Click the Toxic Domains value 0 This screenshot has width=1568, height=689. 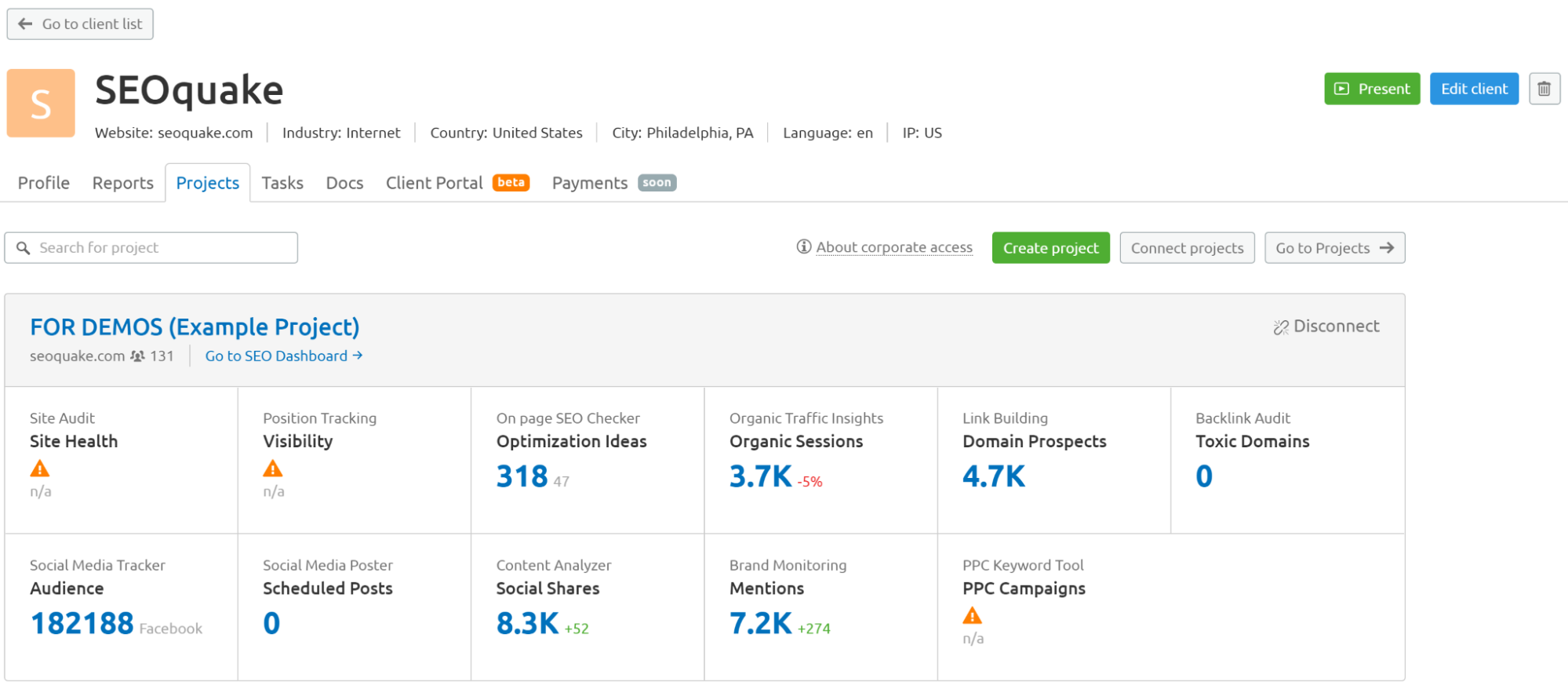[x=1204, y=476]
